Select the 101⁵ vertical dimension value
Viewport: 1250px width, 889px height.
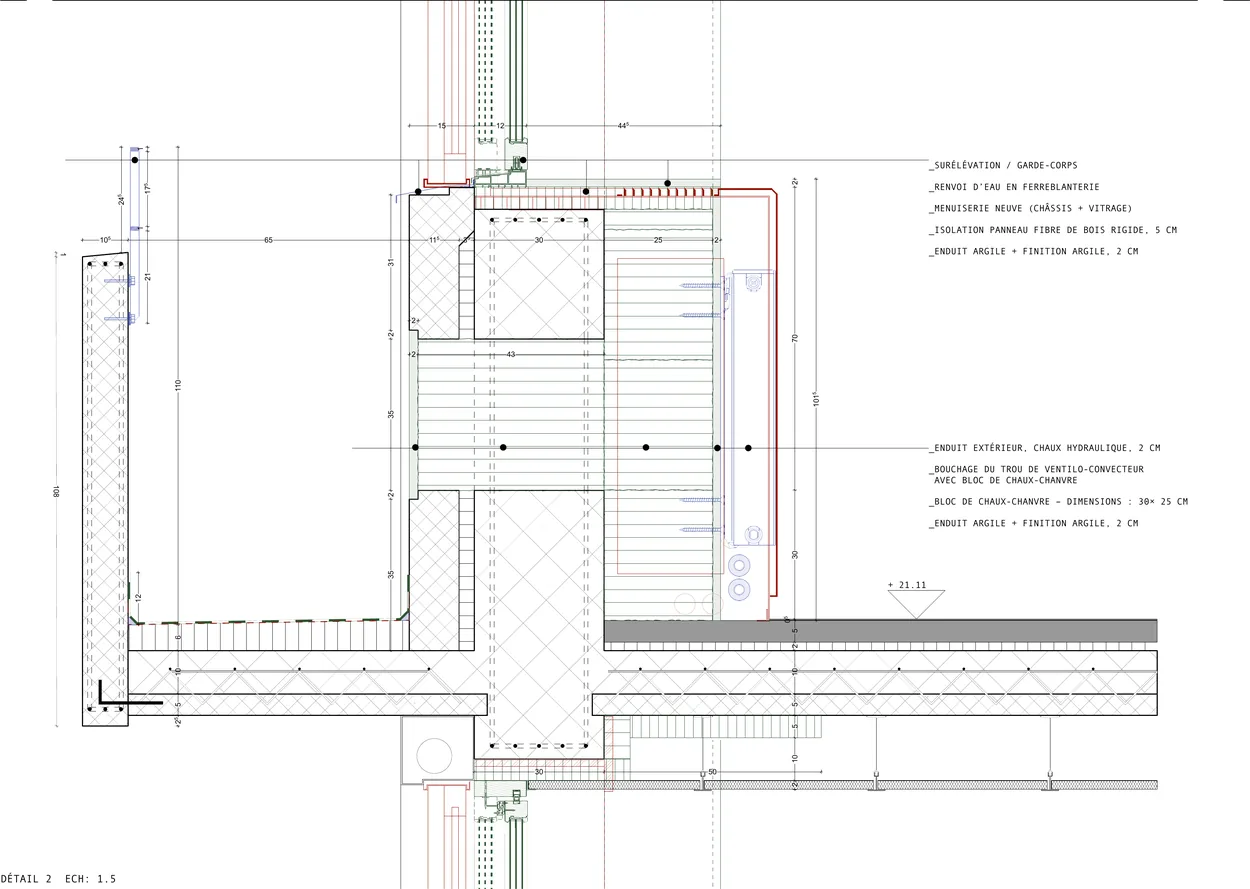pyautogui.click(x=815, y=399)
